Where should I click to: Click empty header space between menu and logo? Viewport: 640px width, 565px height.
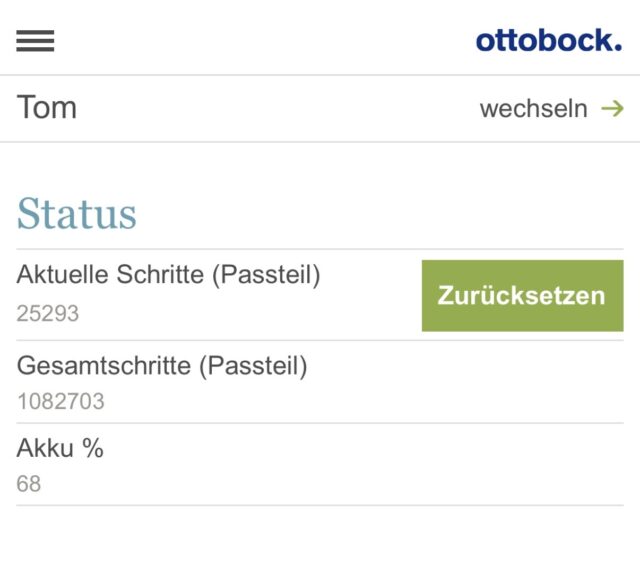[260, 40]
